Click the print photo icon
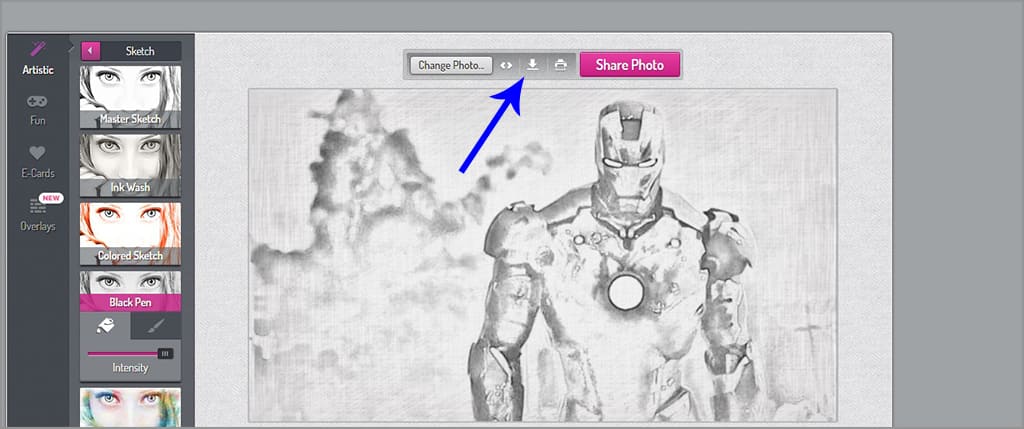The width and height of the screenshot is (1024, 429). (561, 65)
